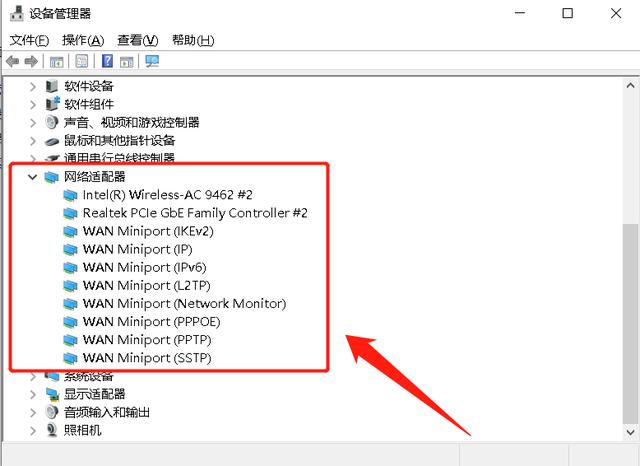640x466 pixels.
Task: Select the 鼠标和其他指针设备 label
Action: pos(119,140)
